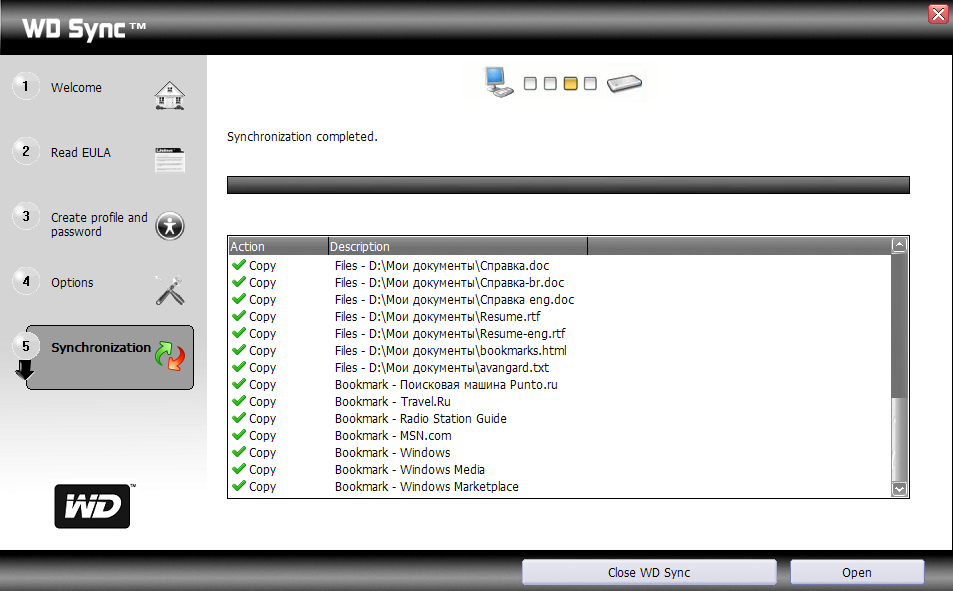
Task: Select step 5 Synchronization
Action: 109,357
